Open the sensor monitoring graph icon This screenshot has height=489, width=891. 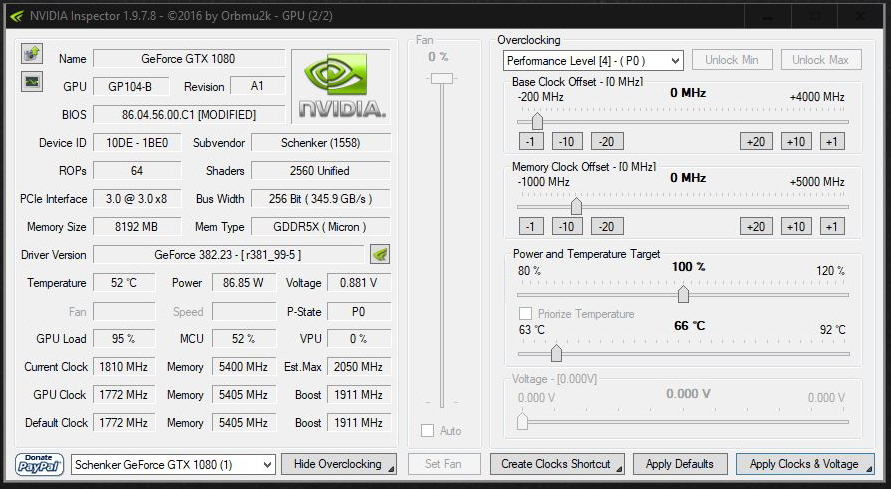(x=32, y=81)
